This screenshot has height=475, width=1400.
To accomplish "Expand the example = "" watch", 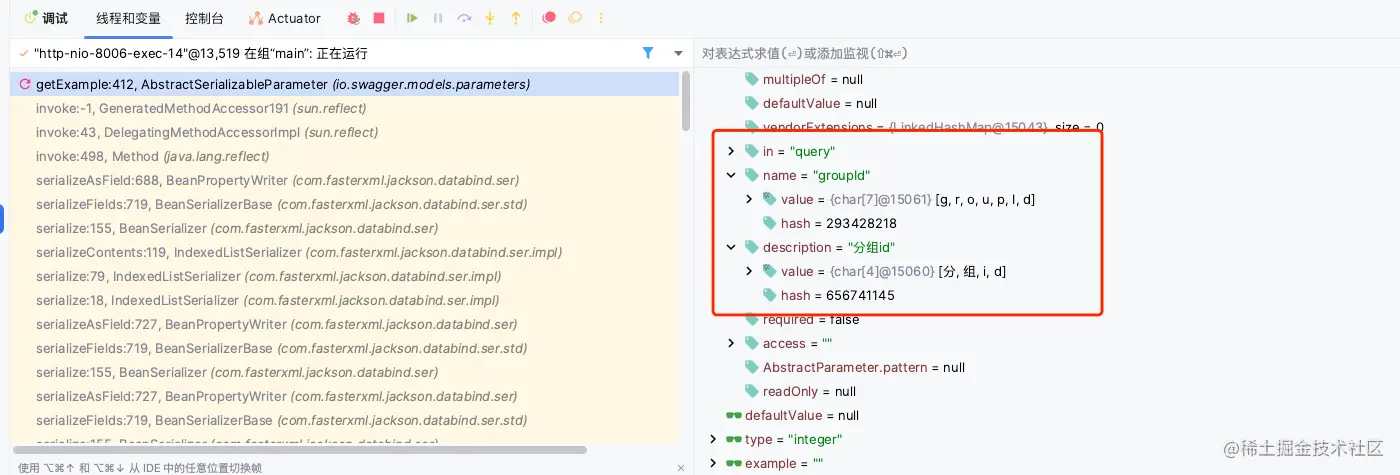I will click(x=713, y=463).
